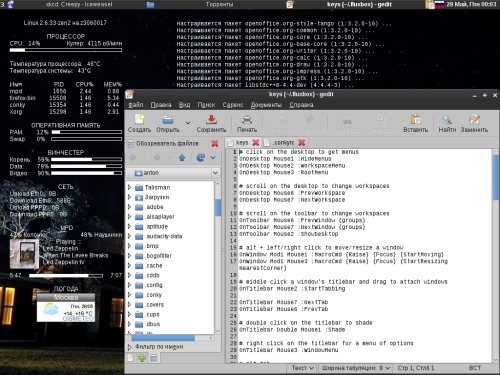Click the Вставить paste icon
Image resolution: width=500 pixels, height=375 pixels.
415,120
